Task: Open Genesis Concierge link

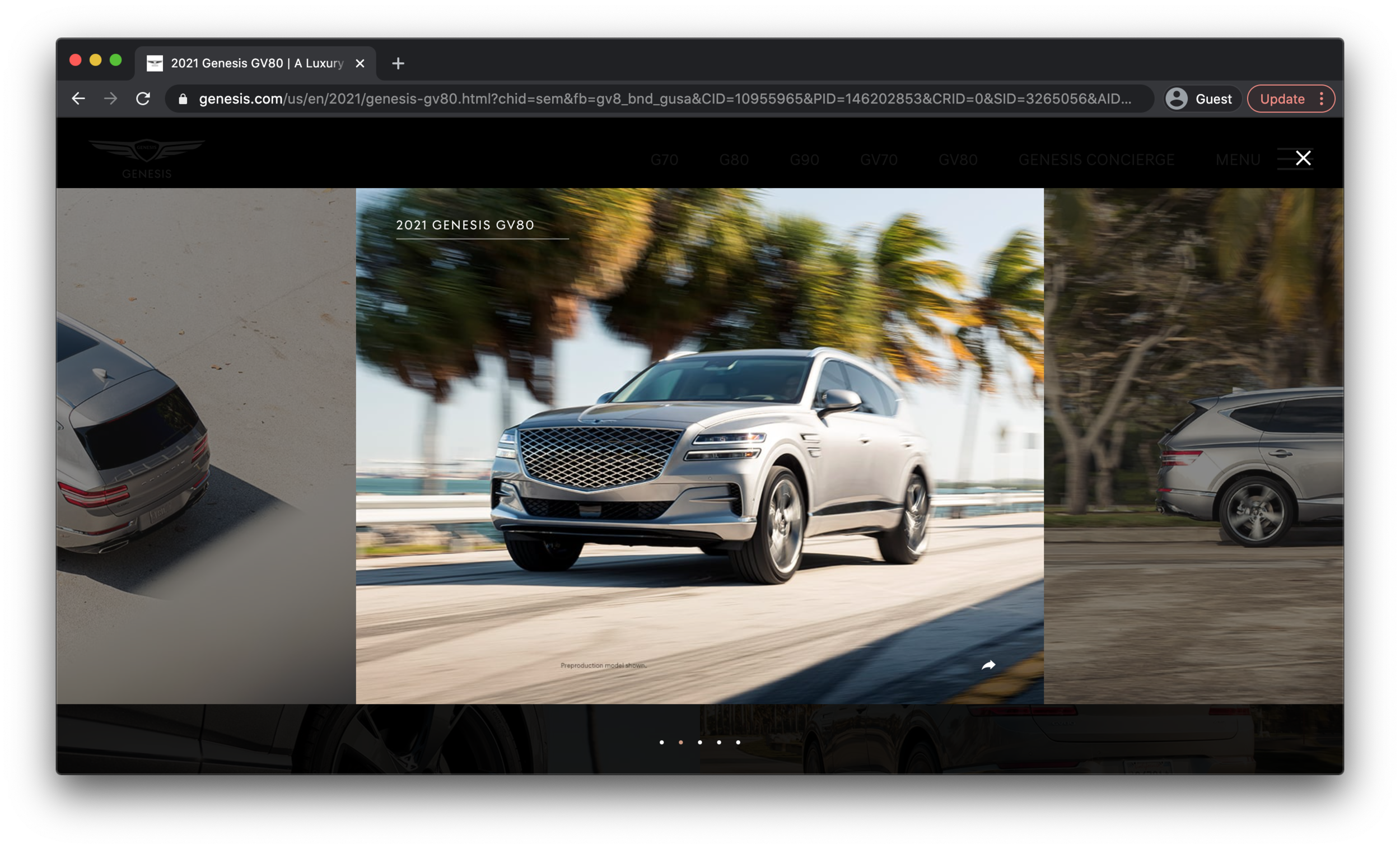Action: tap(1096, 160)
